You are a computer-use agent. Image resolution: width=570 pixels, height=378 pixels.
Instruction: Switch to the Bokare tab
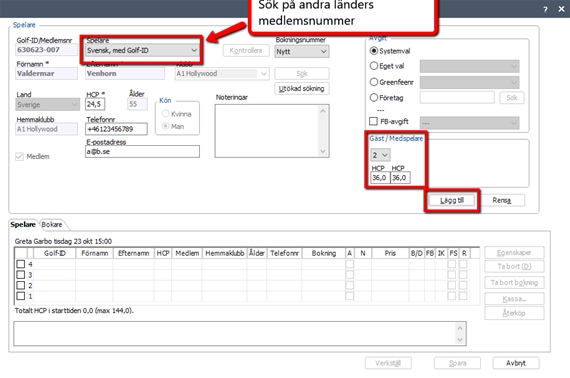click(52, 225)
